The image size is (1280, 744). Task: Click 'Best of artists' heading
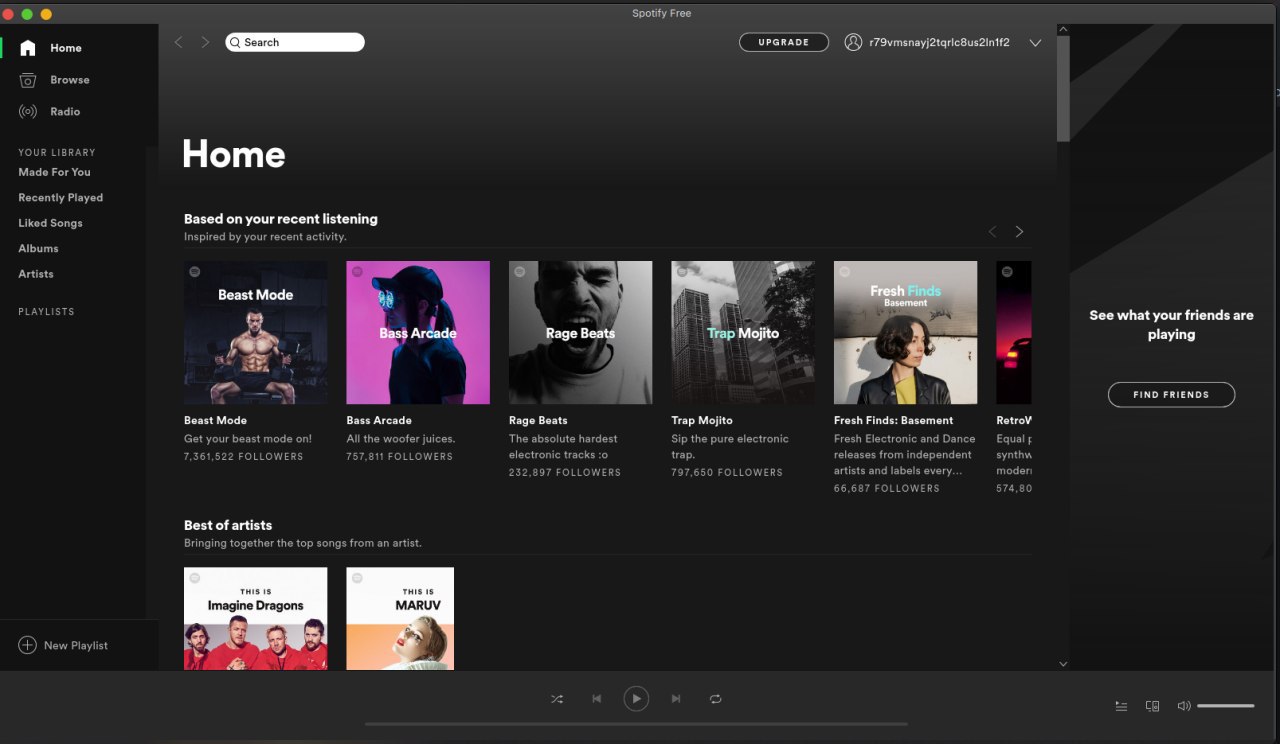coord(228,525)
